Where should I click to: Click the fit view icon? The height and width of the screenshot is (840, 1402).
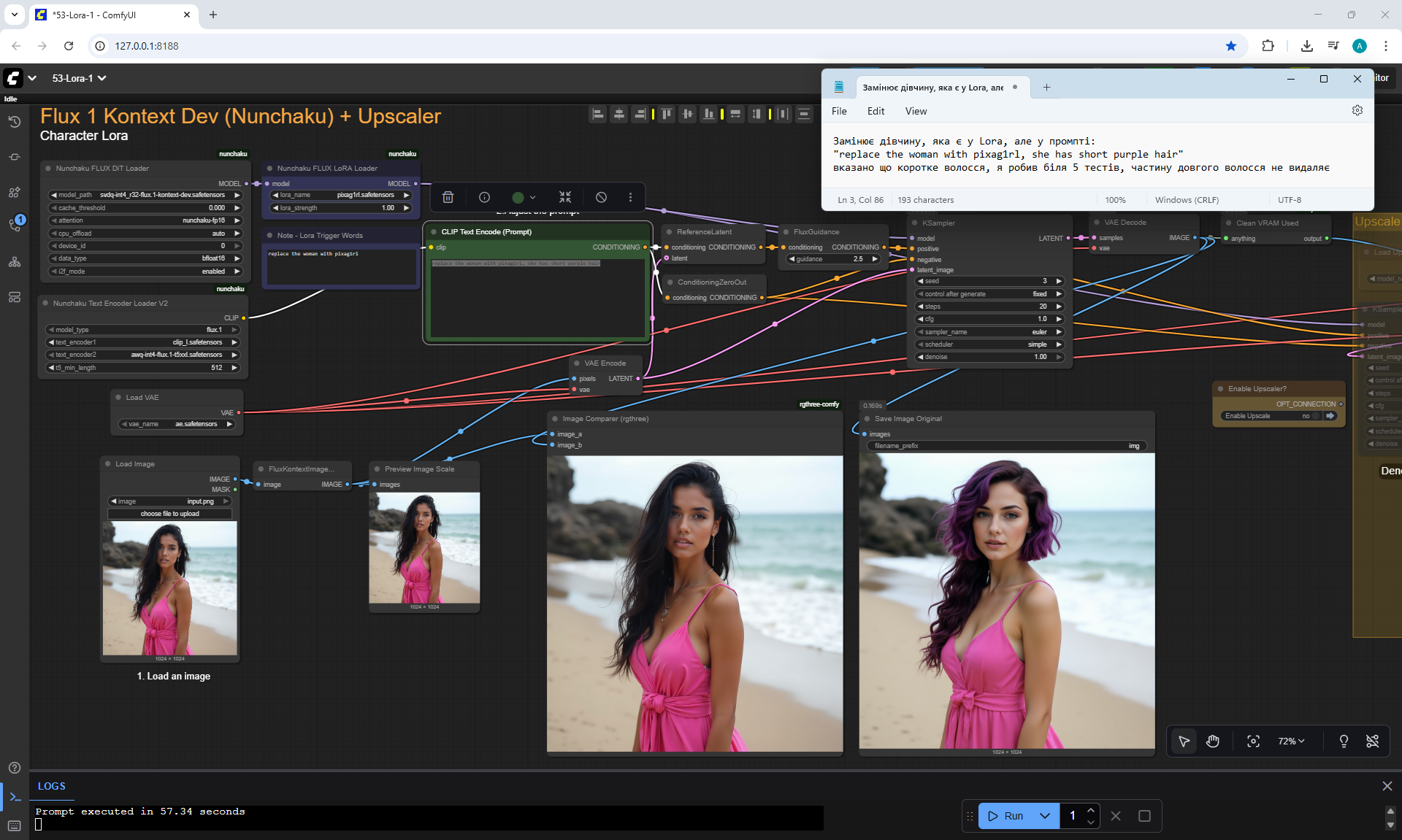click(x=1253, y=741)
